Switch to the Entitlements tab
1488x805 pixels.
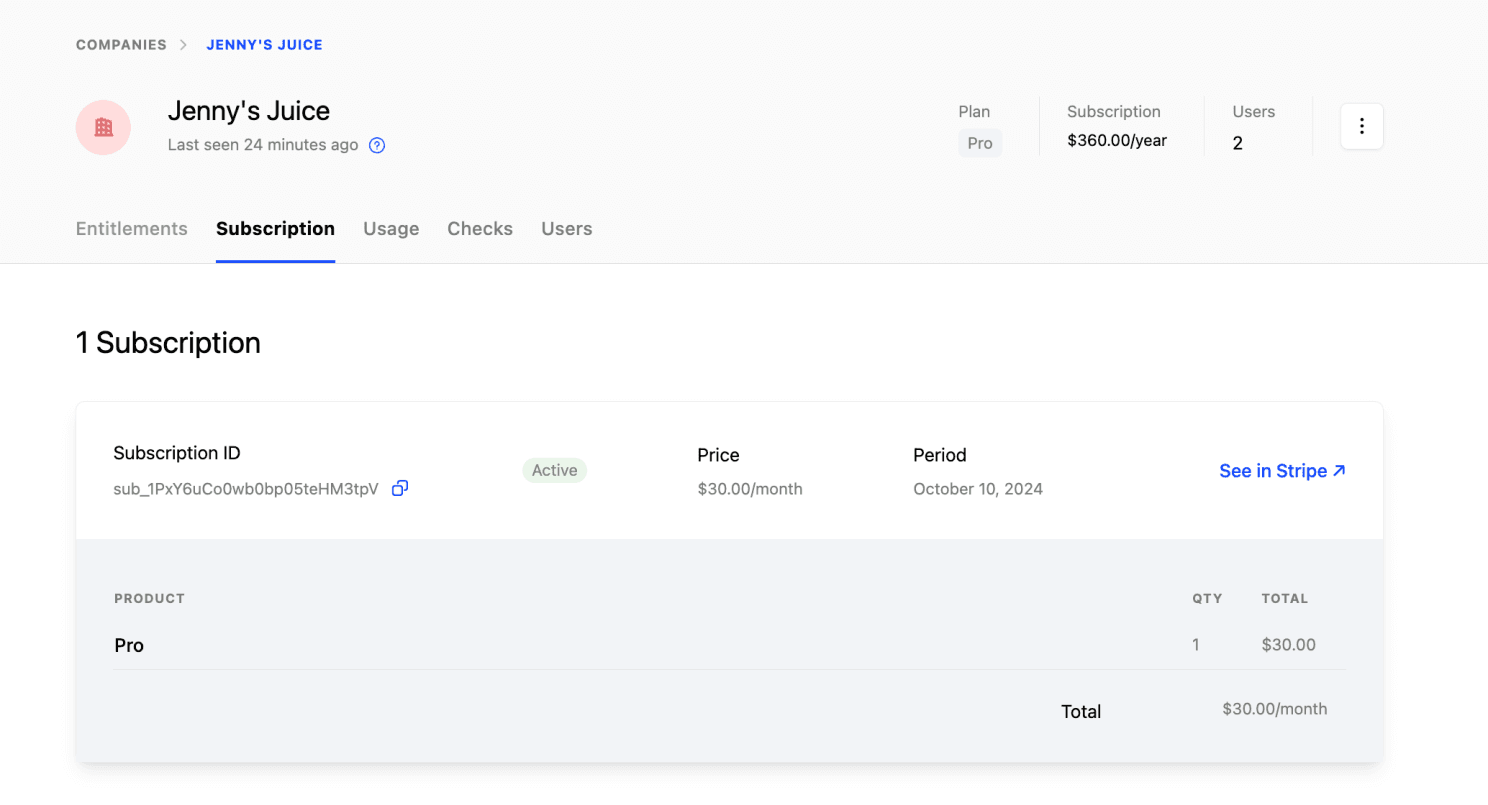(x=131, y=229)
